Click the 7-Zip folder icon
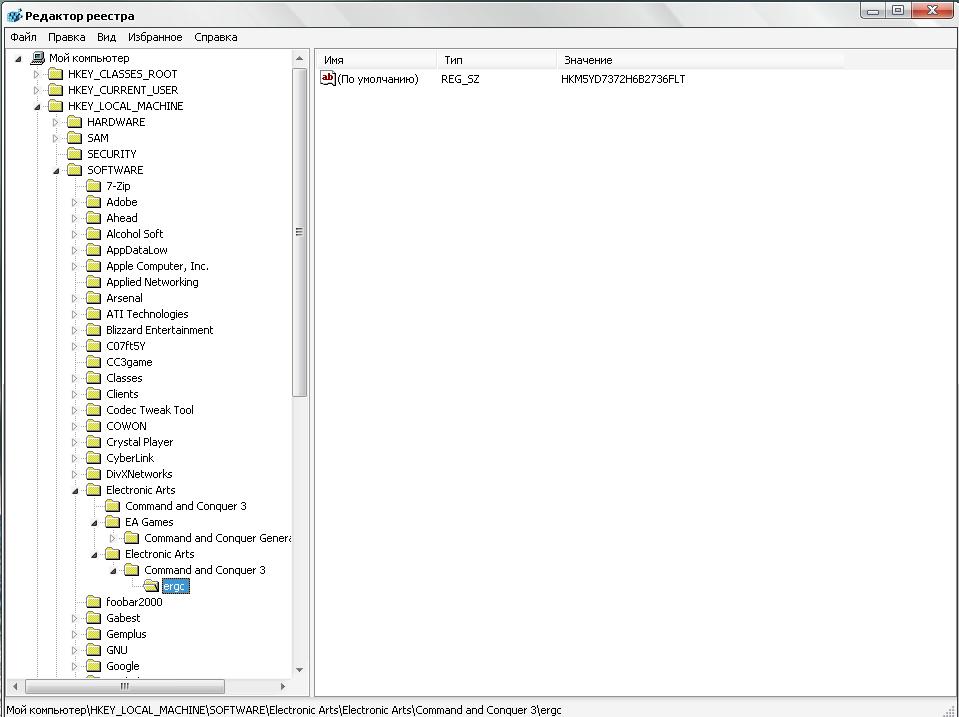 point(94,186)
